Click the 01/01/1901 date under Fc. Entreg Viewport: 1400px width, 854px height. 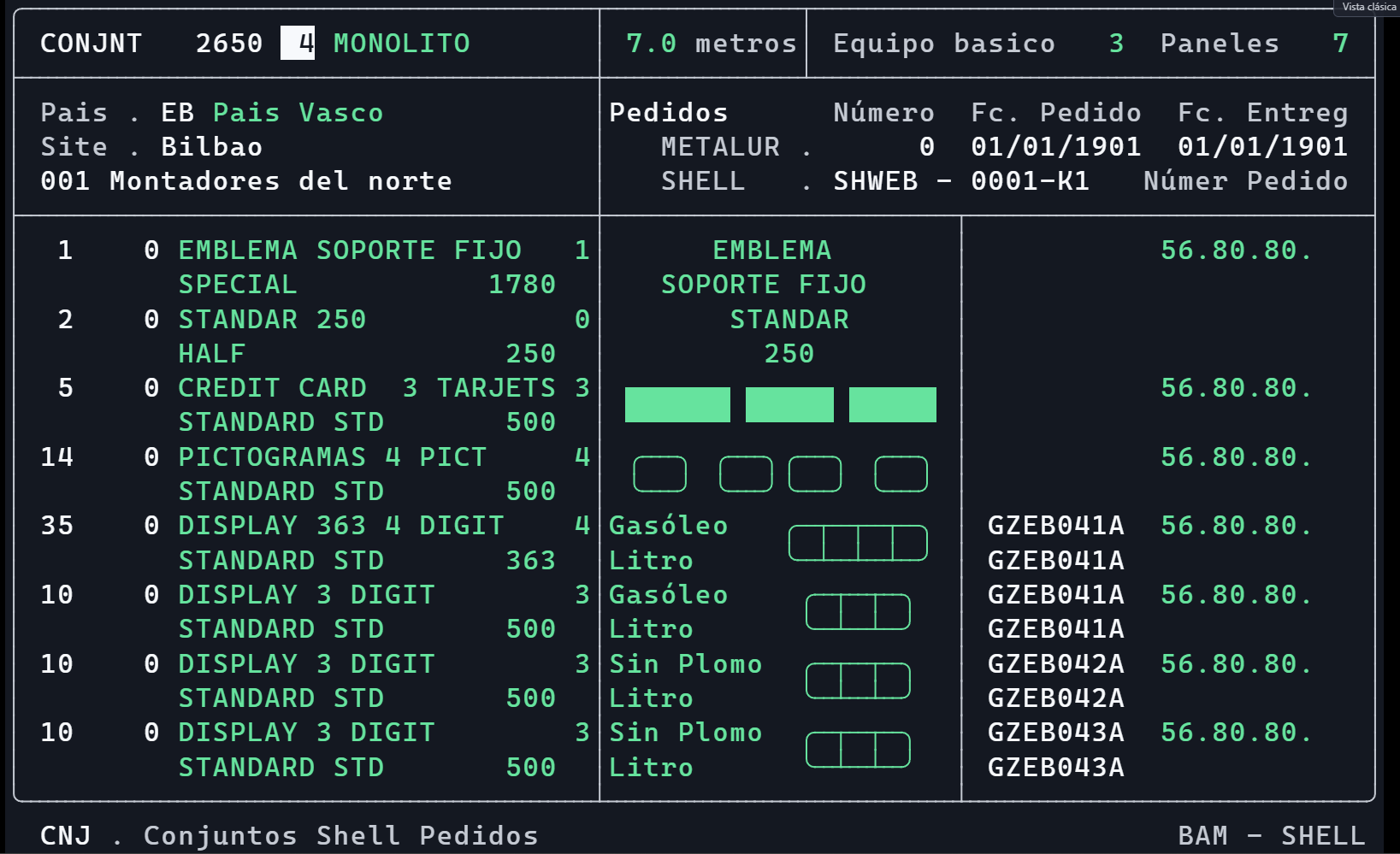[1263, 147]
